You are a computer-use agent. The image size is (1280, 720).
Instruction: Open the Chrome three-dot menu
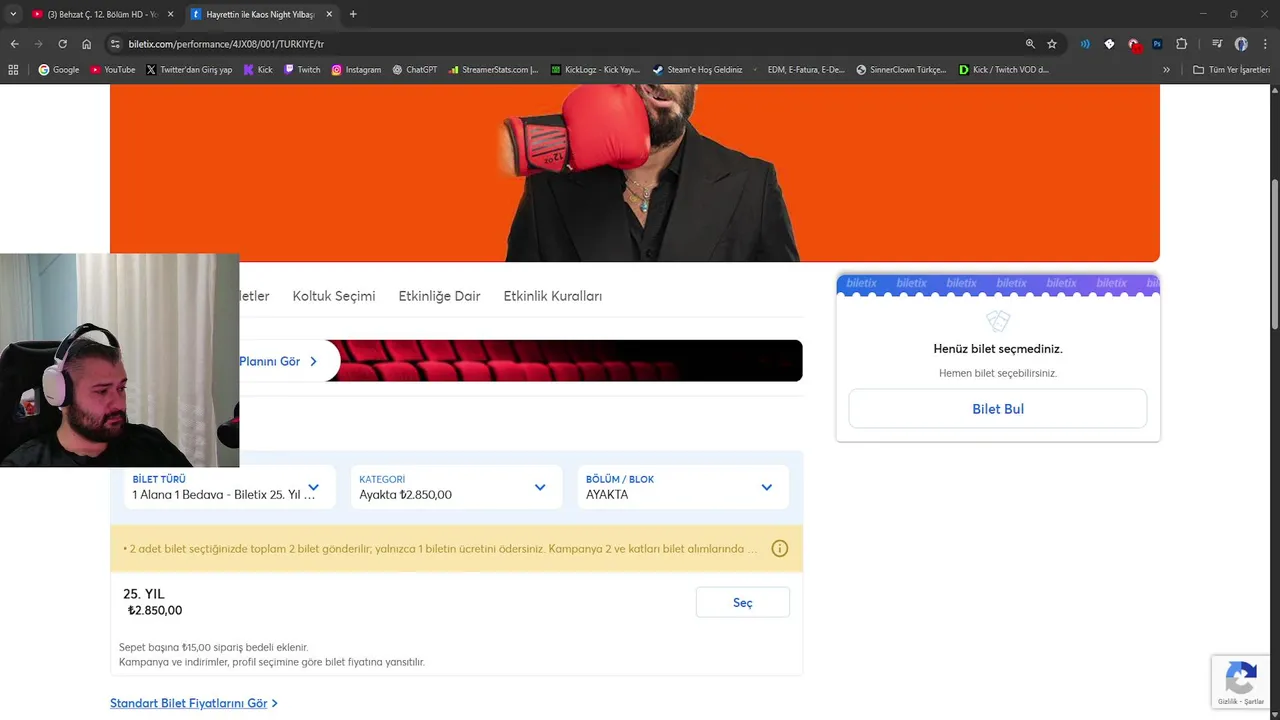pos(1265,44)
